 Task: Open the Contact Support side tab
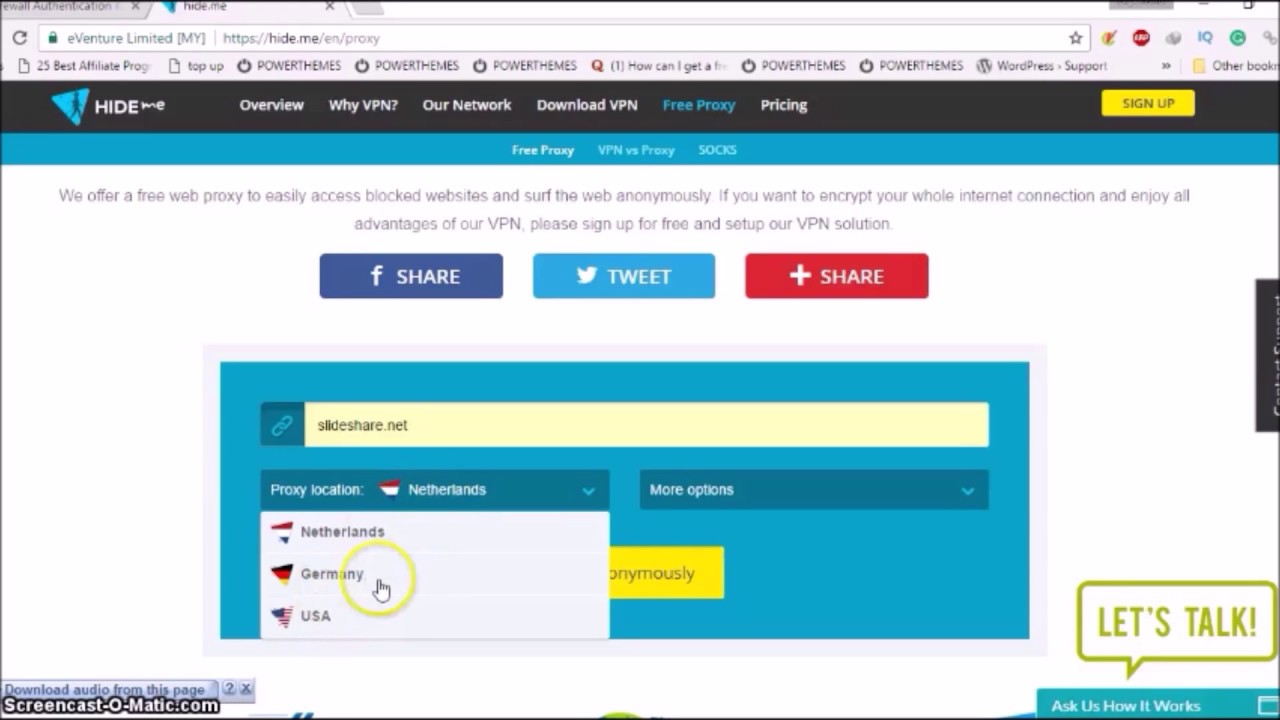point(1268,356)
